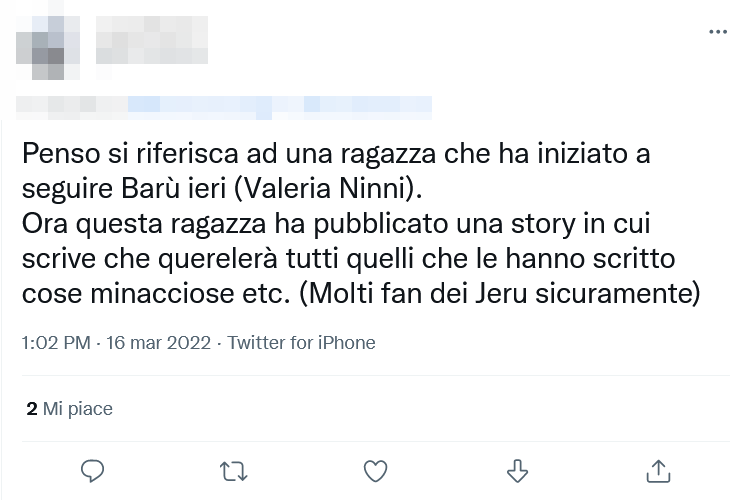This screenshot has width=748, height=500.
Task: View the 2 Mi piace likes list
Action: pos(70,408)
